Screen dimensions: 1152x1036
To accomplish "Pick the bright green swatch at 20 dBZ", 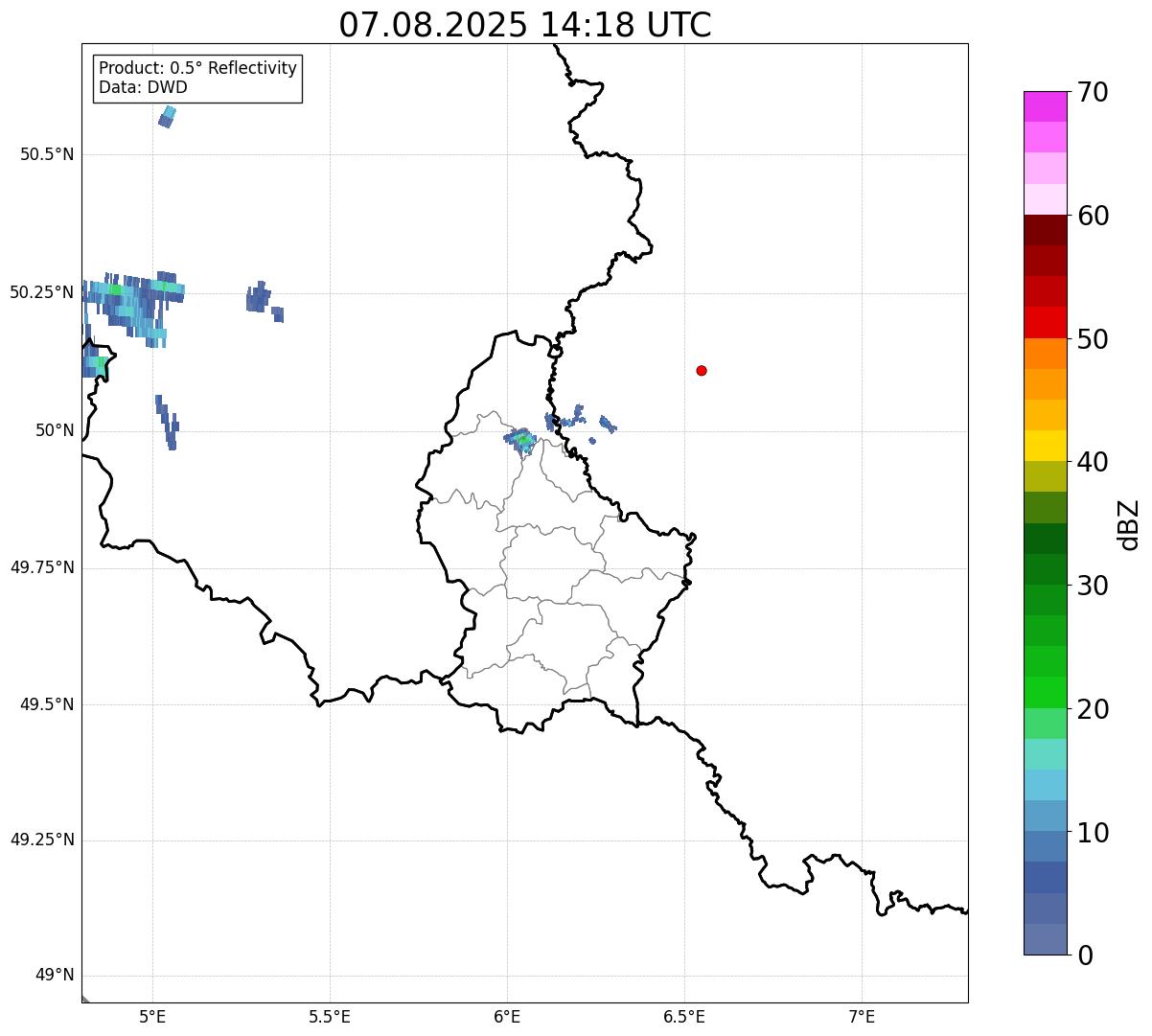I will click(1045, 693).
